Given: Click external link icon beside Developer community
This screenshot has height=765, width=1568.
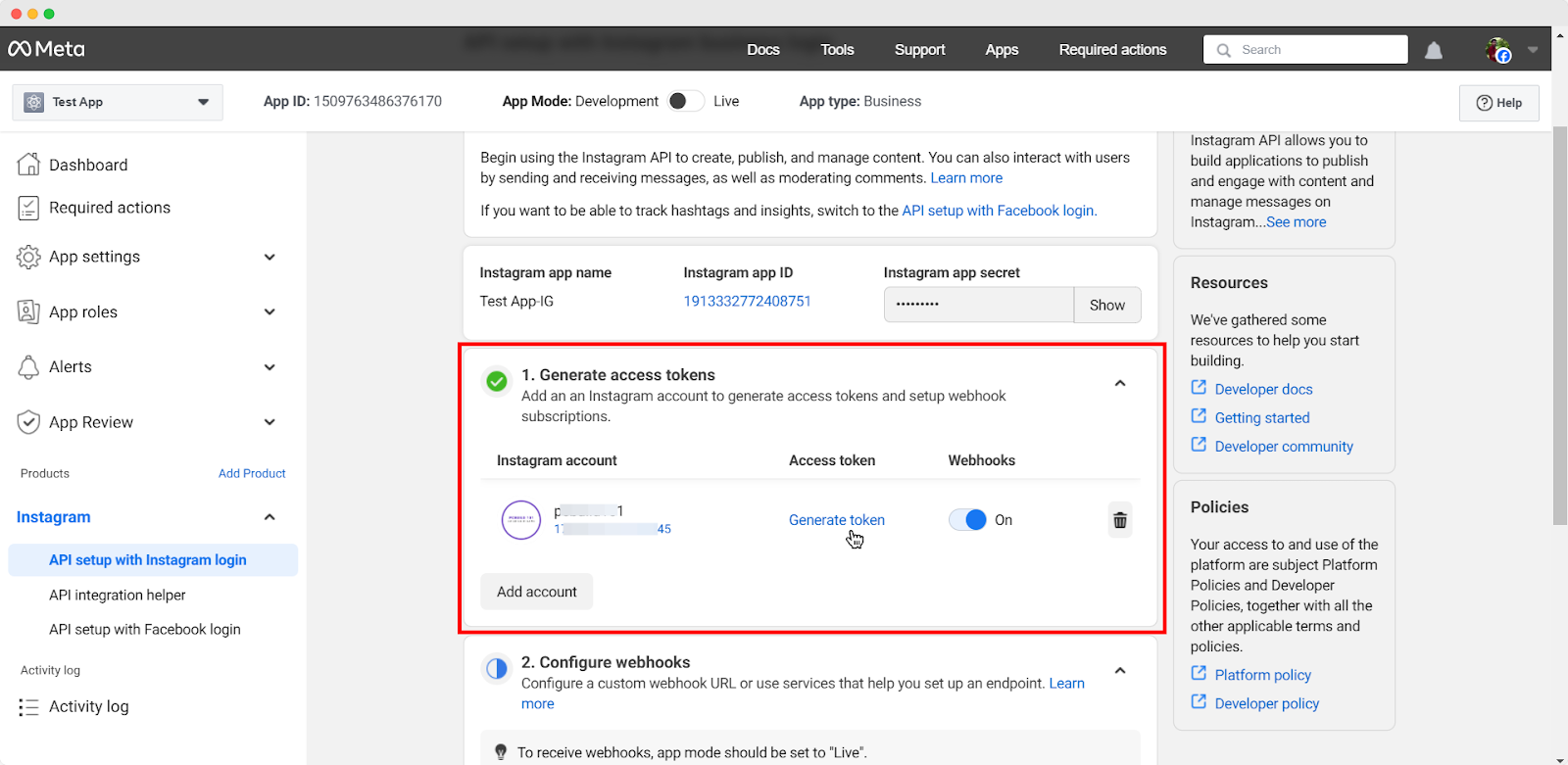Looking at the screenshot, I should tap(1199, 445).
